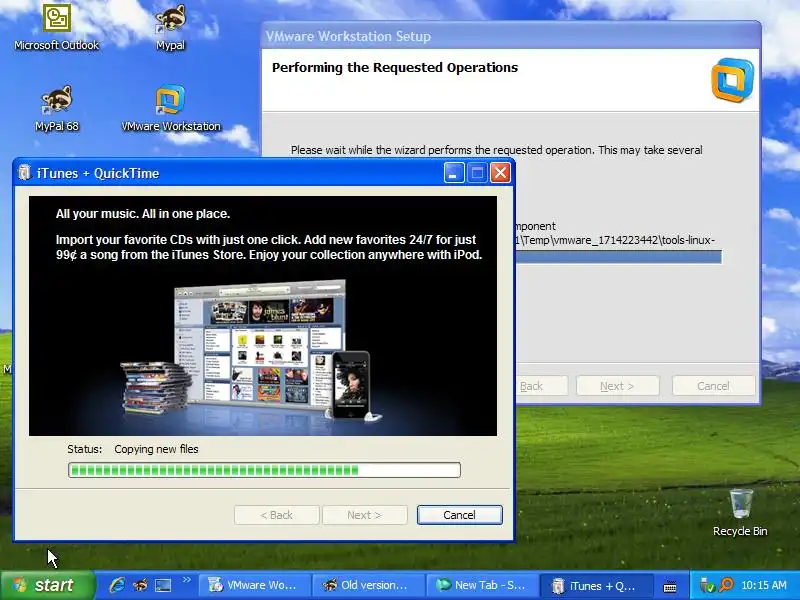This screenshot has height=600, width=800.
Task: Switch to the Old version taskbar button
Action: pos(367,585)
